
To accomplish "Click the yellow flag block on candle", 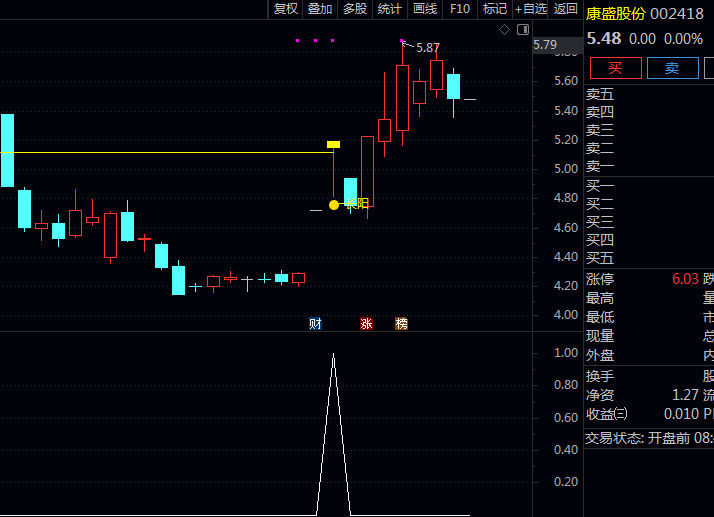I will pyautogui.click(x=333, y=144).
